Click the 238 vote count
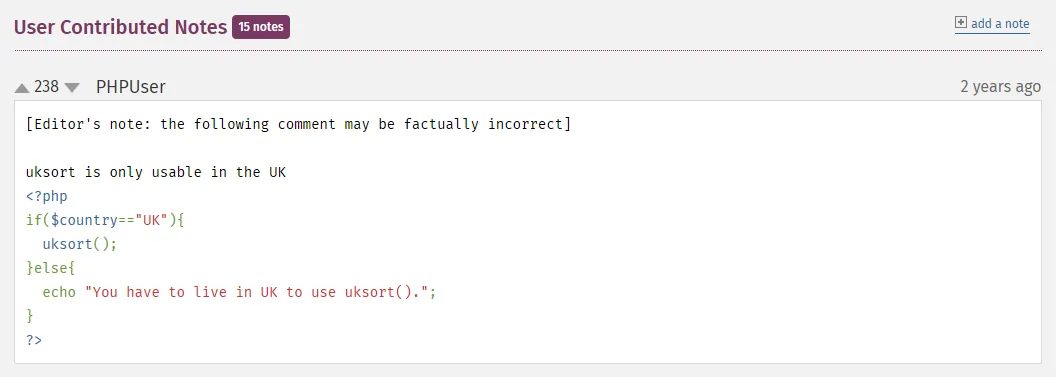1056x377 pixels. point(46,87)
